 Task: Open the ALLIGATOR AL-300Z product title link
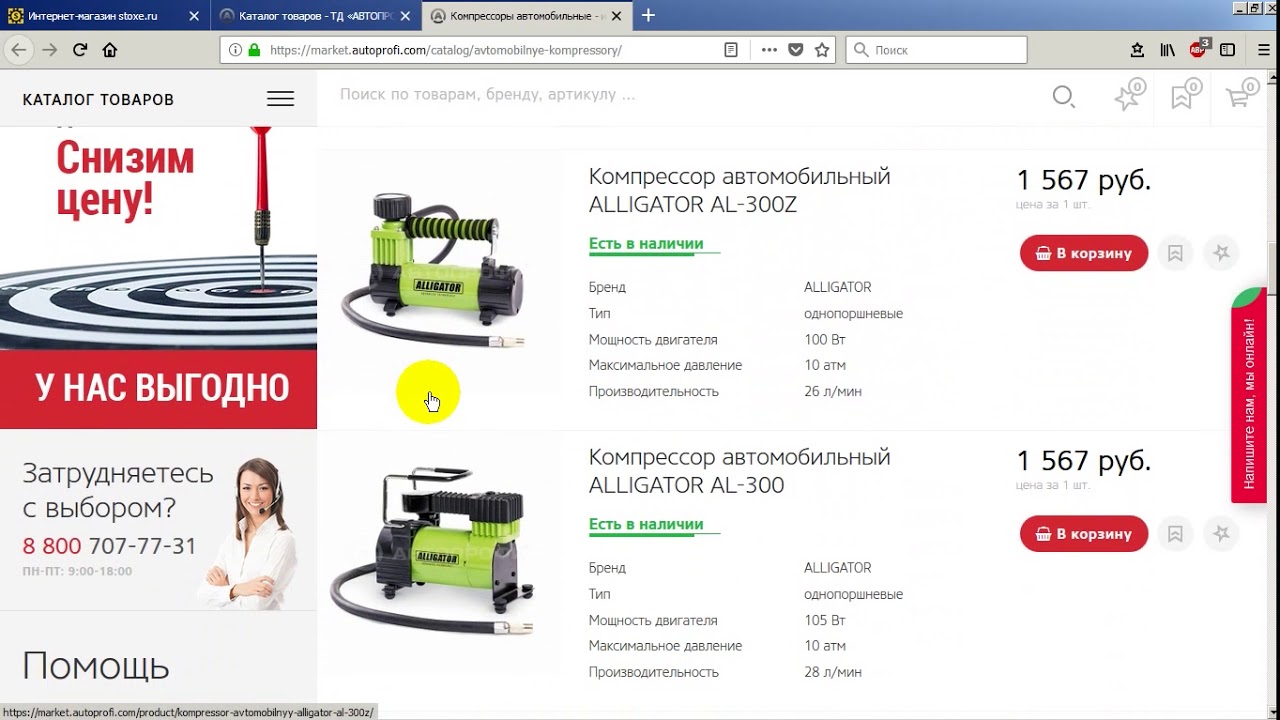(x=739, y=190)
